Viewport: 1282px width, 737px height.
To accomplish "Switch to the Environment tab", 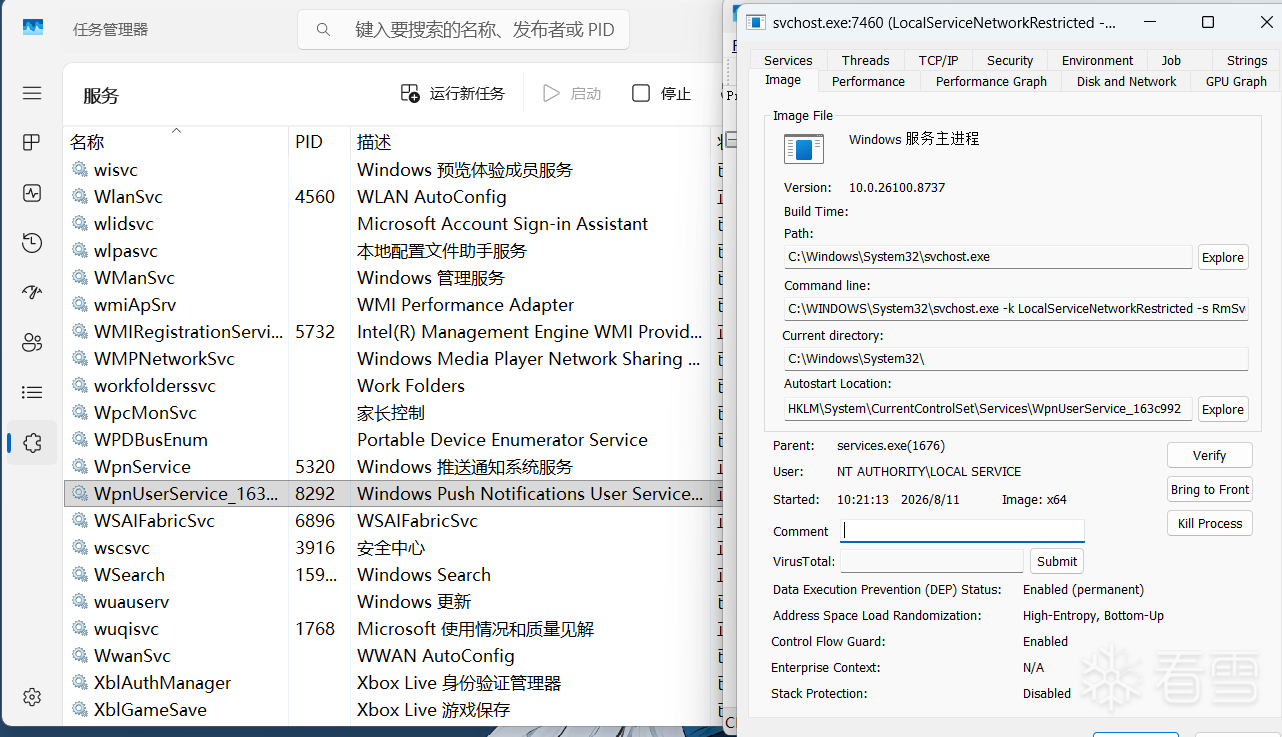I will [x=1098, y=60].
